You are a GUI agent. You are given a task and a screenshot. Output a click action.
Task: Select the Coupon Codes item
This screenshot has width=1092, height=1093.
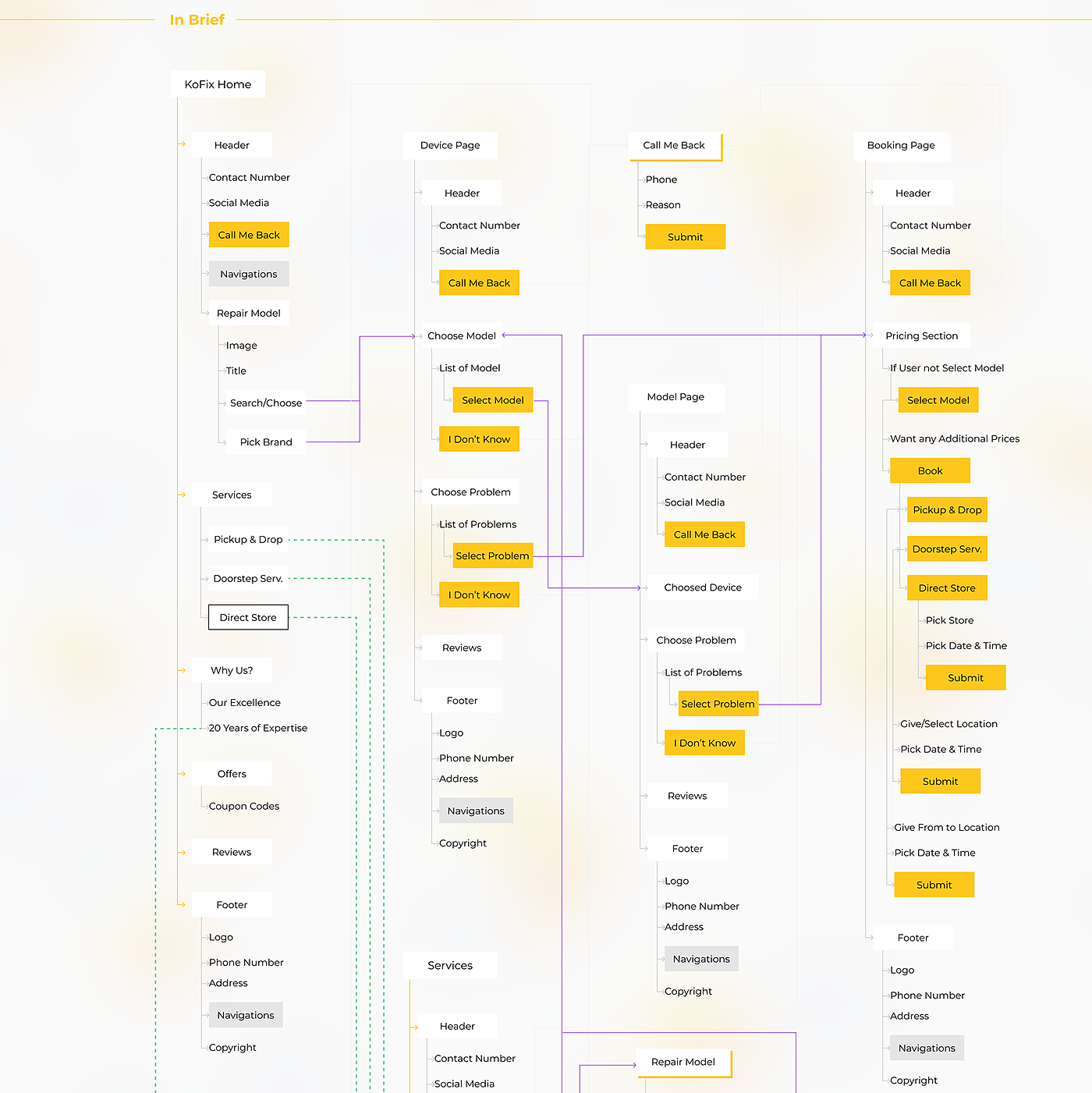(244, 807)
